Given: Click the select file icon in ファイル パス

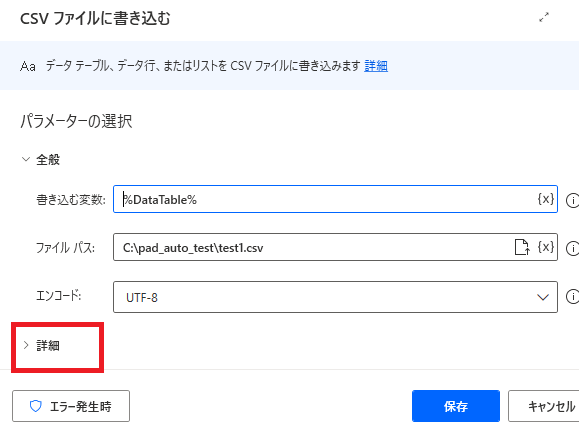Looking at the screenshot, I should pos(522,247).
